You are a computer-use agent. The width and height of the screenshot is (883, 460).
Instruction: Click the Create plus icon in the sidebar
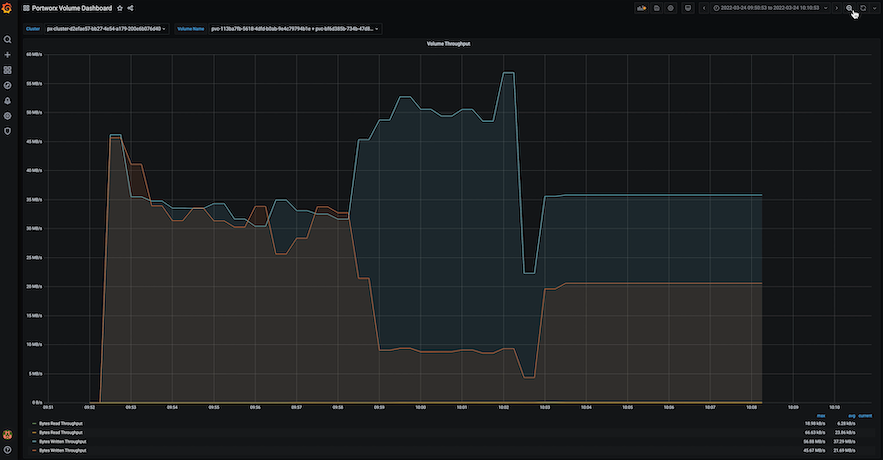[x=7, y=55]
